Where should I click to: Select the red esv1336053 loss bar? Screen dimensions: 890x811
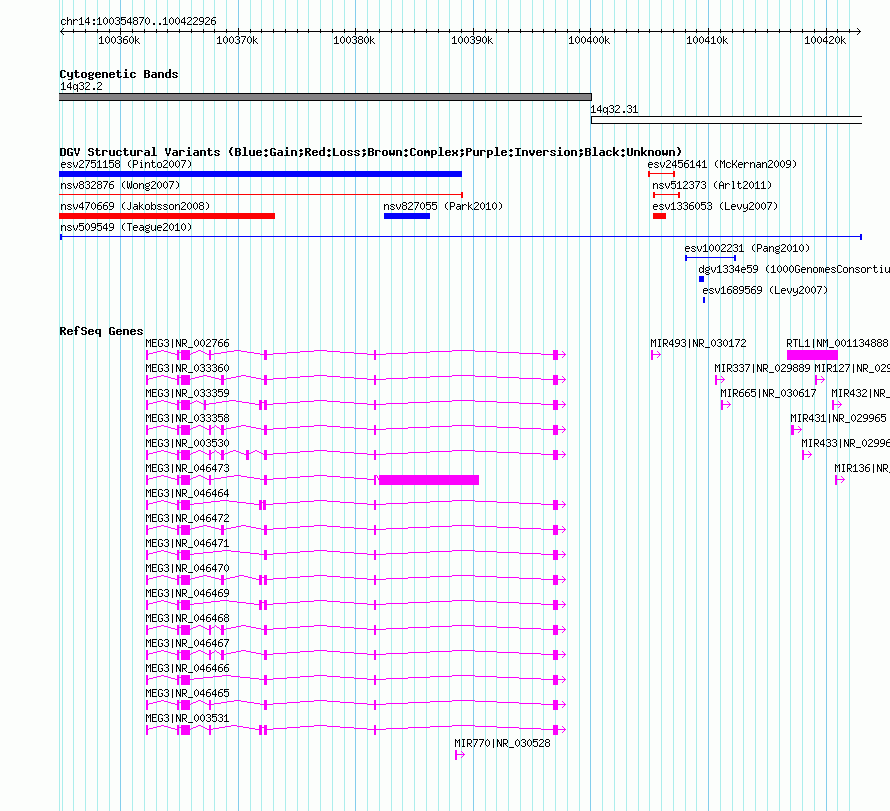click(x=660, y=216)
